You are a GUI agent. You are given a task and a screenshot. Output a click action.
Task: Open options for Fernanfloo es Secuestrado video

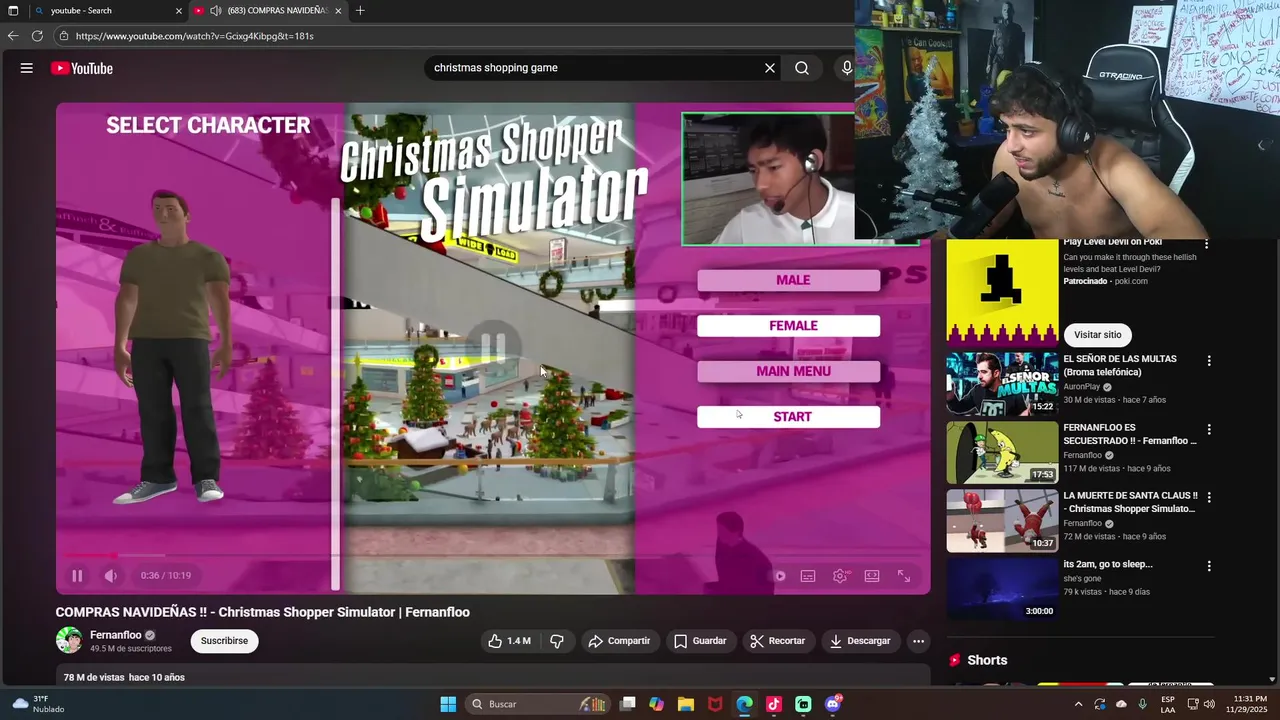(1208, 430)
